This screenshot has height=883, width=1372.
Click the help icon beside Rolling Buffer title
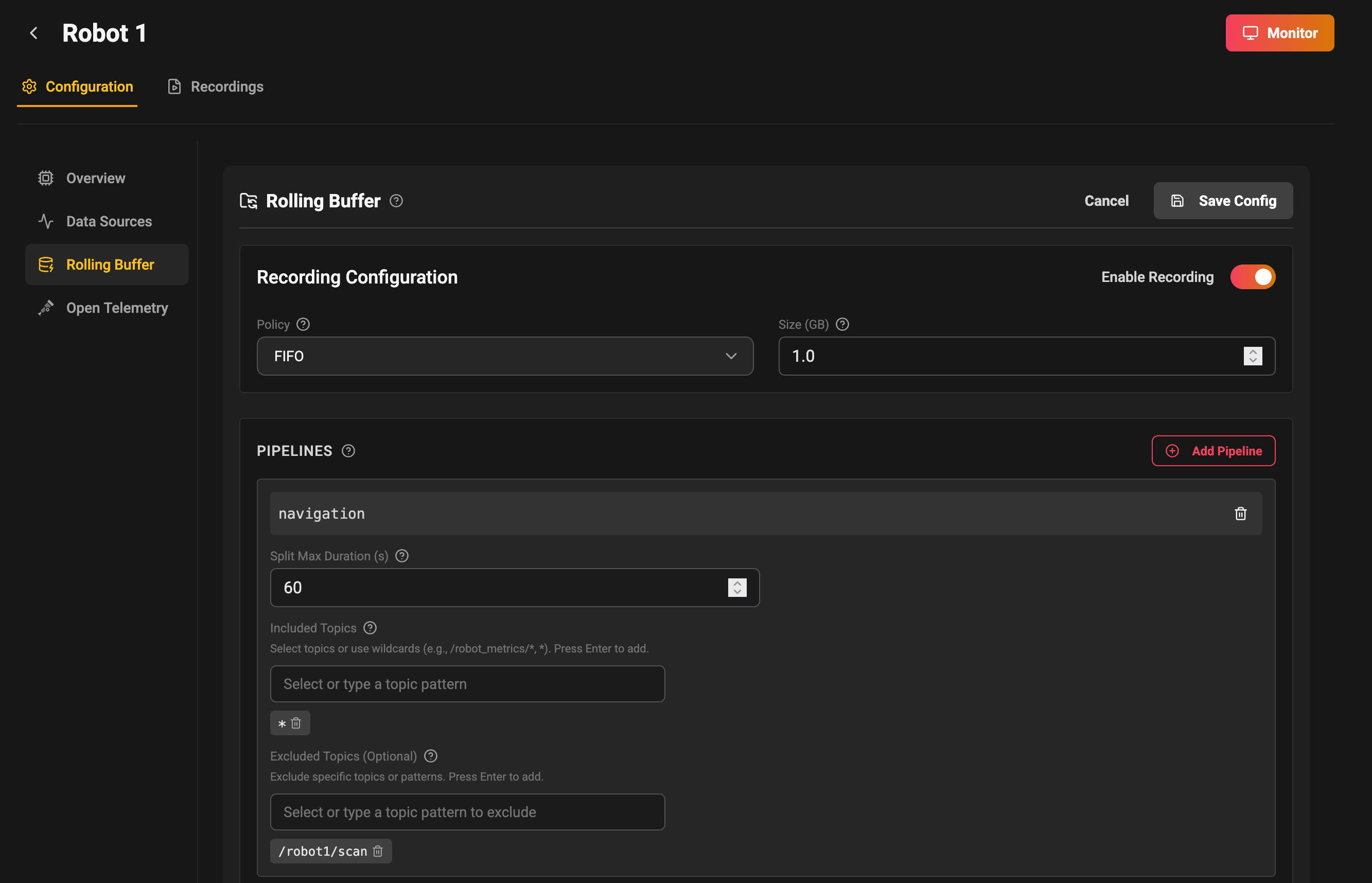[396, 201]
